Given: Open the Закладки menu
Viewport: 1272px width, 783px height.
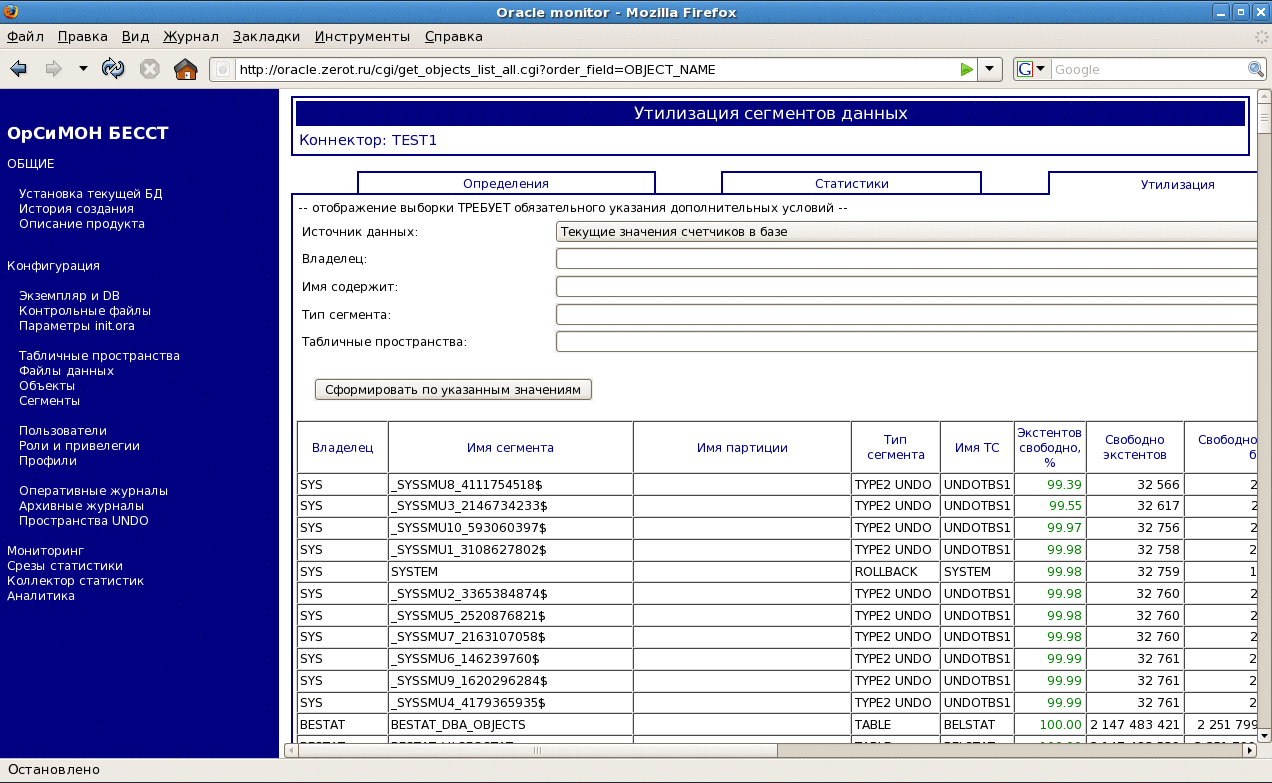Looking at the screenshot, I should 266,36.
